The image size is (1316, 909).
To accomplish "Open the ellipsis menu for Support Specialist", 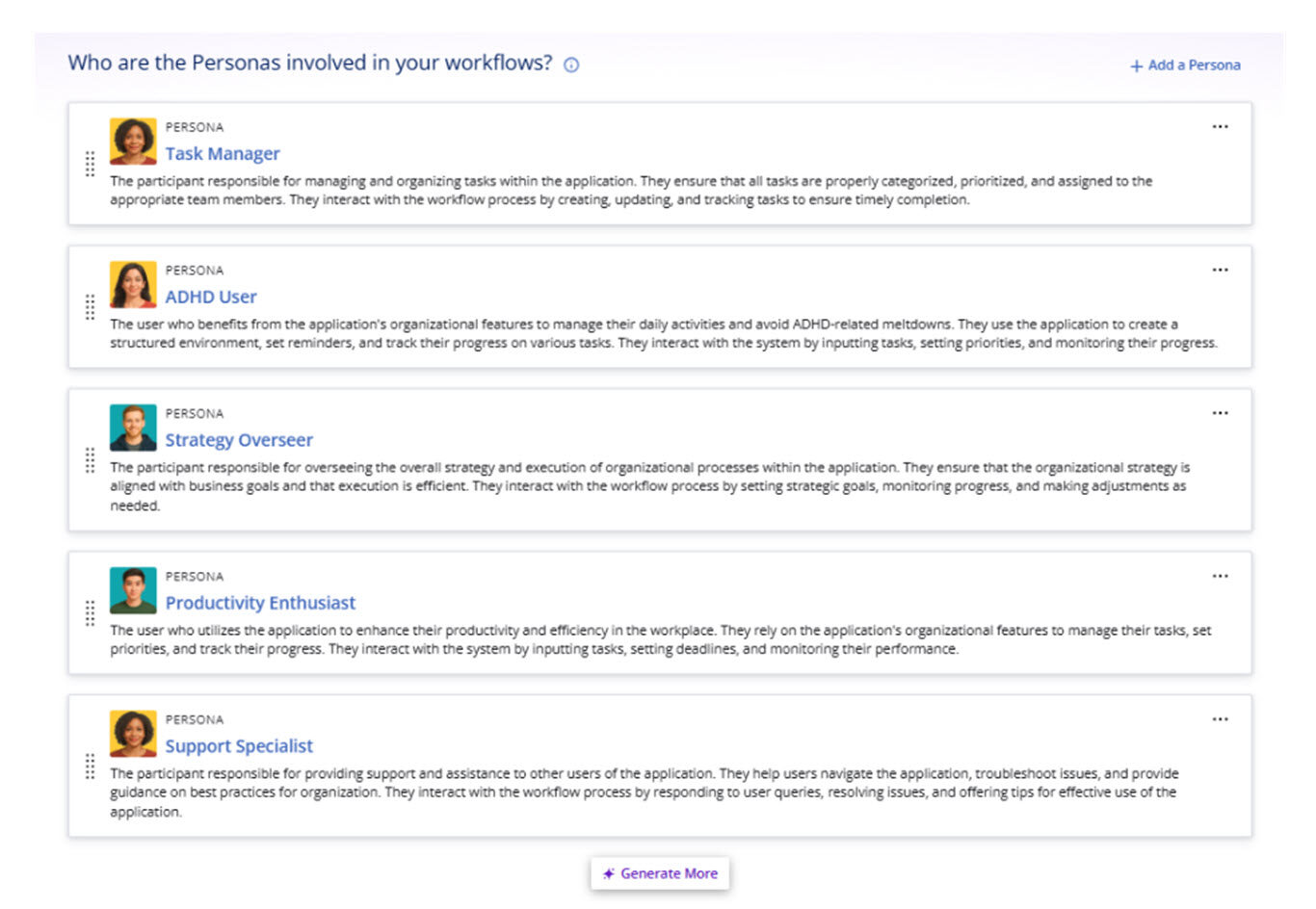I will 1220,719.
